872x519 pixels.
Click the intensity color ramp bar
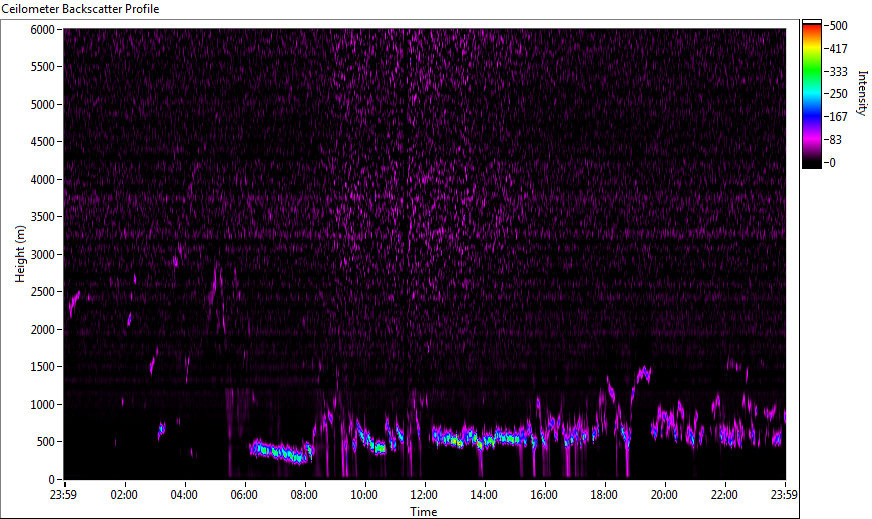click(811, 94)
